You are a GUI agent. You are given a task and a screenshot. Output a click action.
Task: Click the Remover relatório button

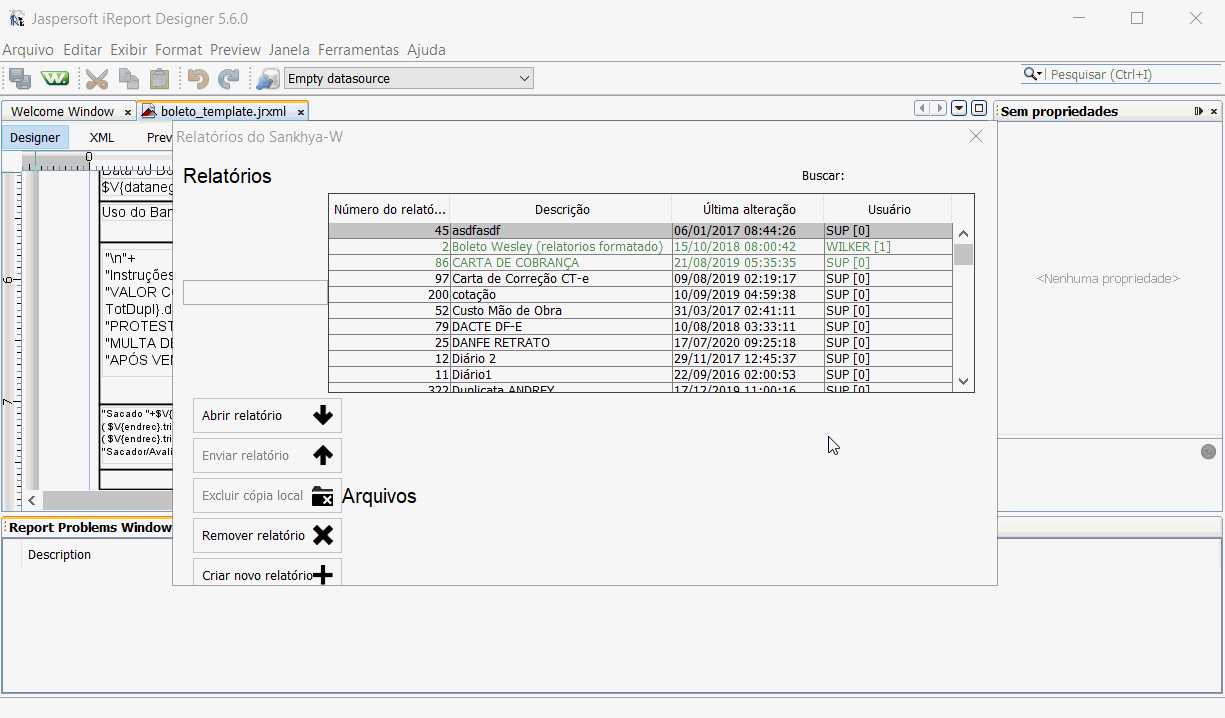pyautogui.click(x=267, y=536)
